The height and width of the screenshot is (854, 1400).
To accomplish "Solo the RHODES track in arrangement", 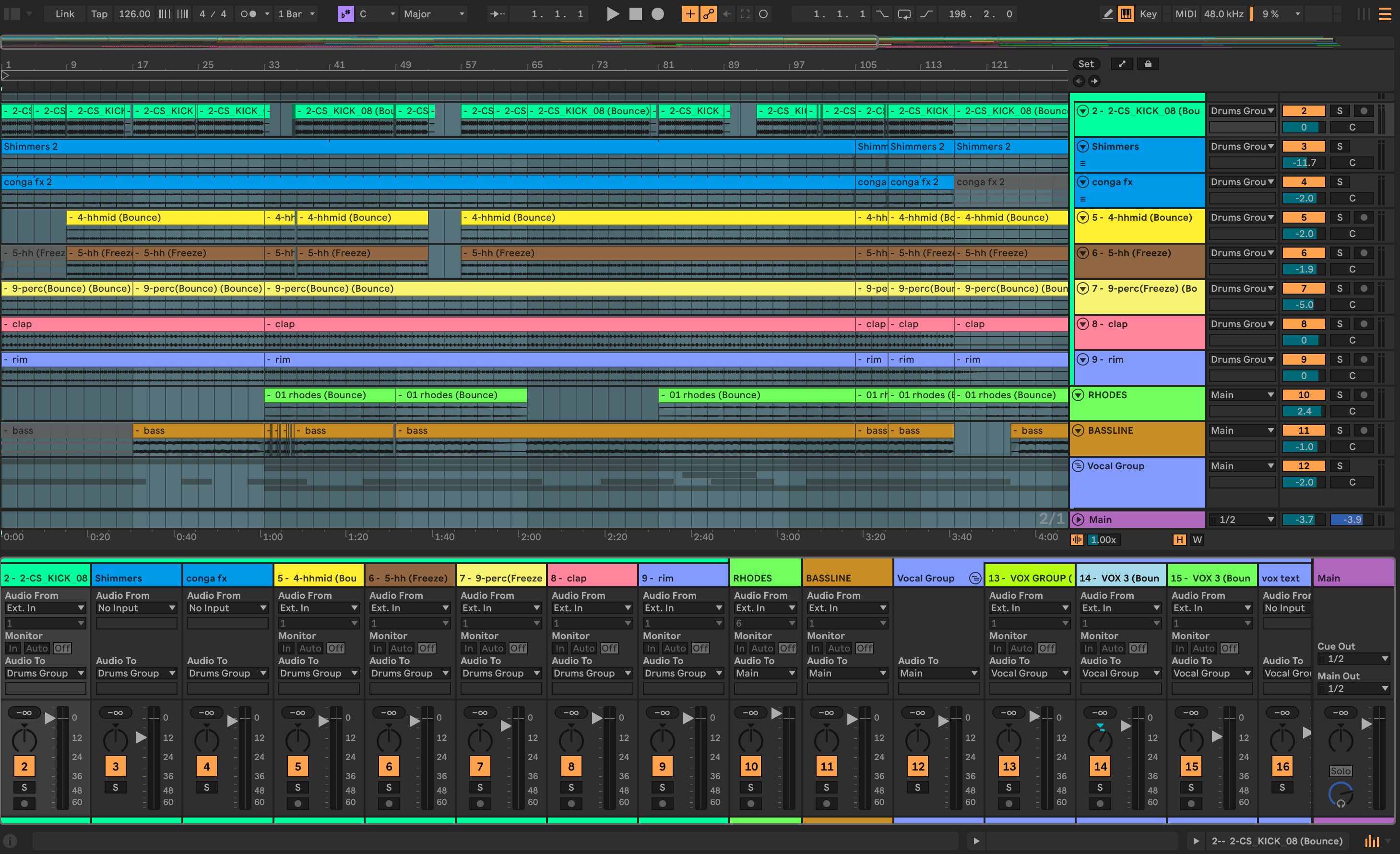I will [x=1339, y=395].
